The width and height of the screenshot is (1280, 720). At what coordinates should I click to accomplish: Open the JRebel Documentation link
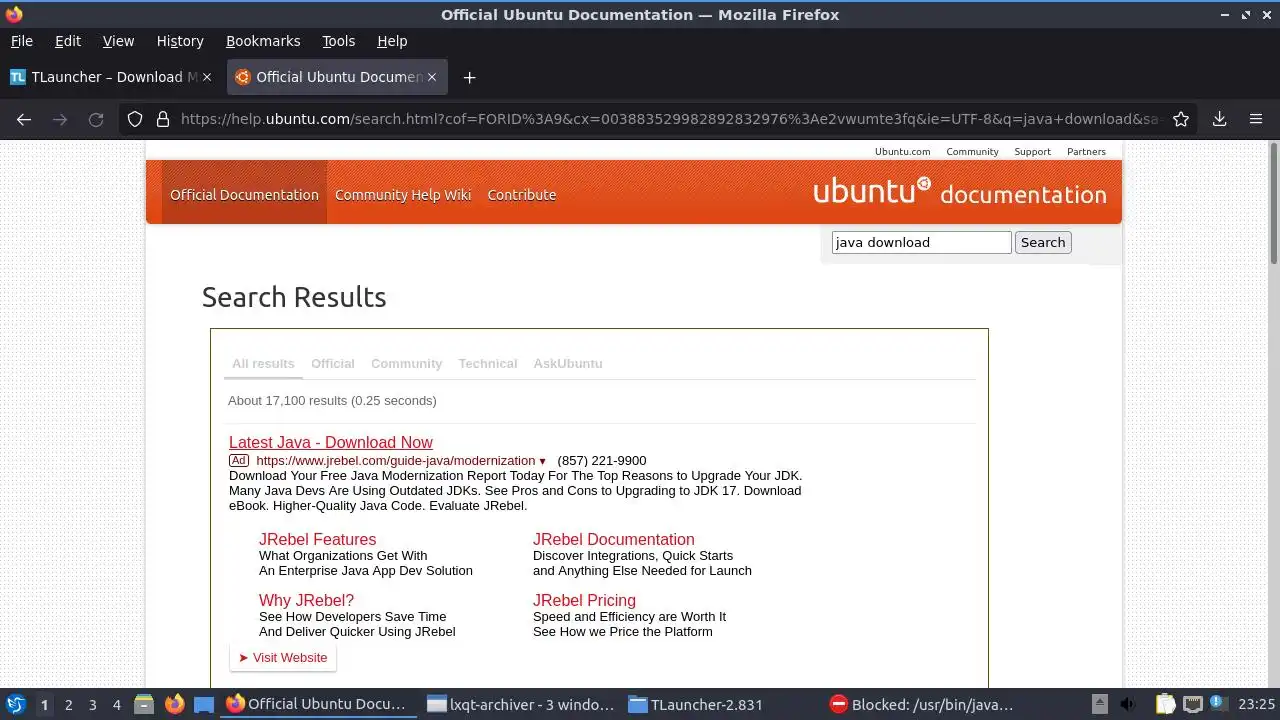614,539
